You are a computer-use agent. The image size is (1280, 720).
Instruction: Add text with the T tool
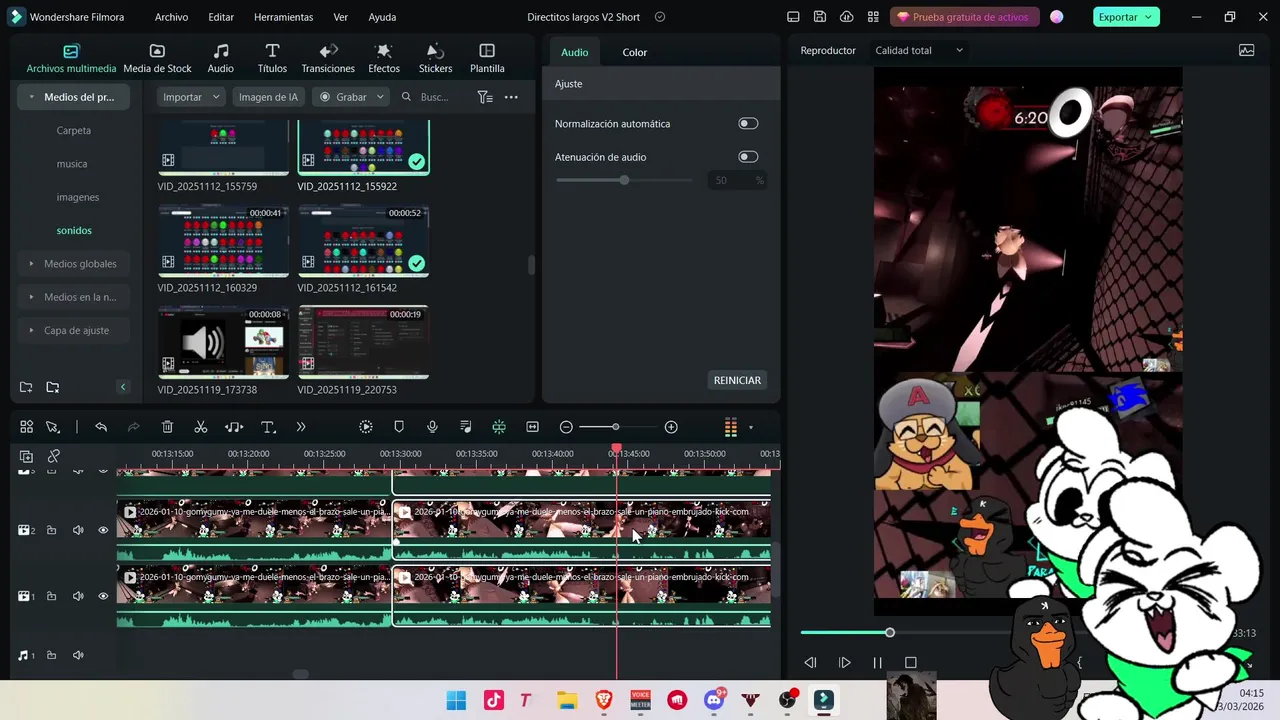[268, 427]
